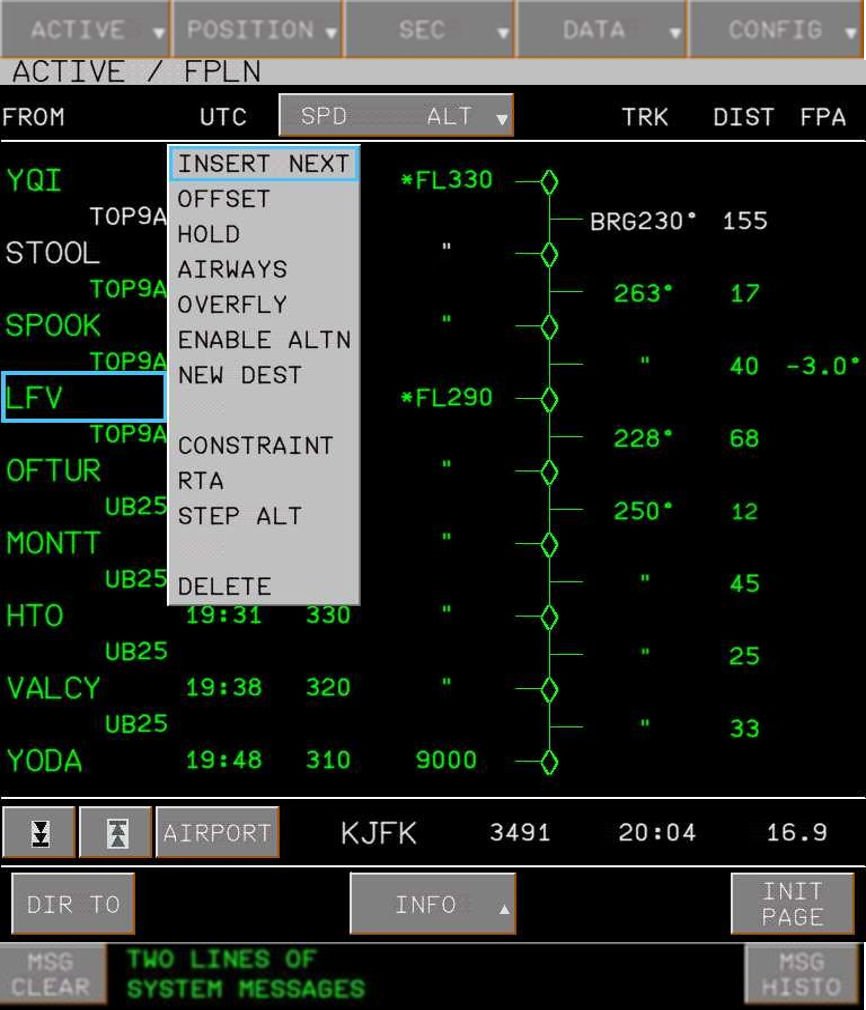Click the 228° track value
This screenshot has width=866, height=1010.
pyautogui.click(x=643, y=438)
